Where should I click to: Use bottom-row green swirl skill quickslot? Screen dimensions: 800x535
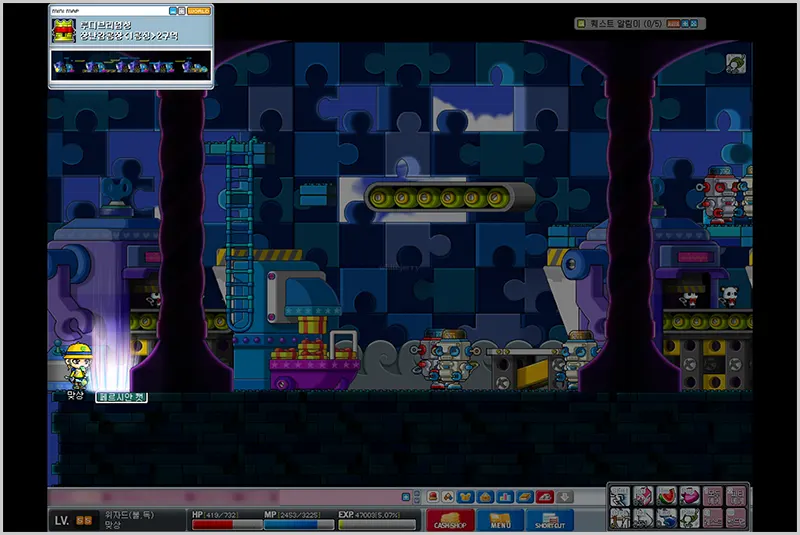tap(690, 518)
